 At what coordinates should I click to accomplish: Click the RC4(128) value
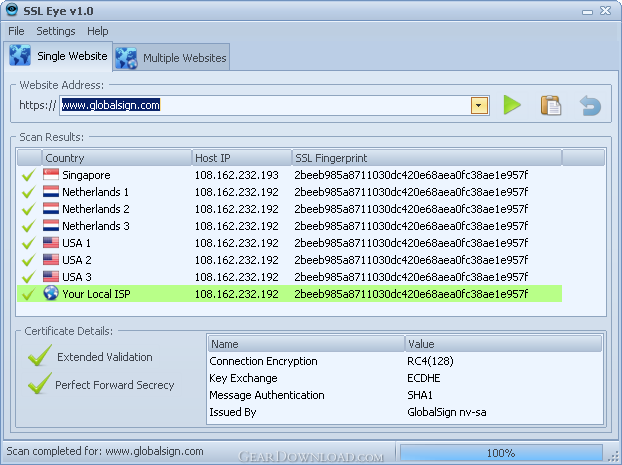pyautogui.click(x=430, y=361)
